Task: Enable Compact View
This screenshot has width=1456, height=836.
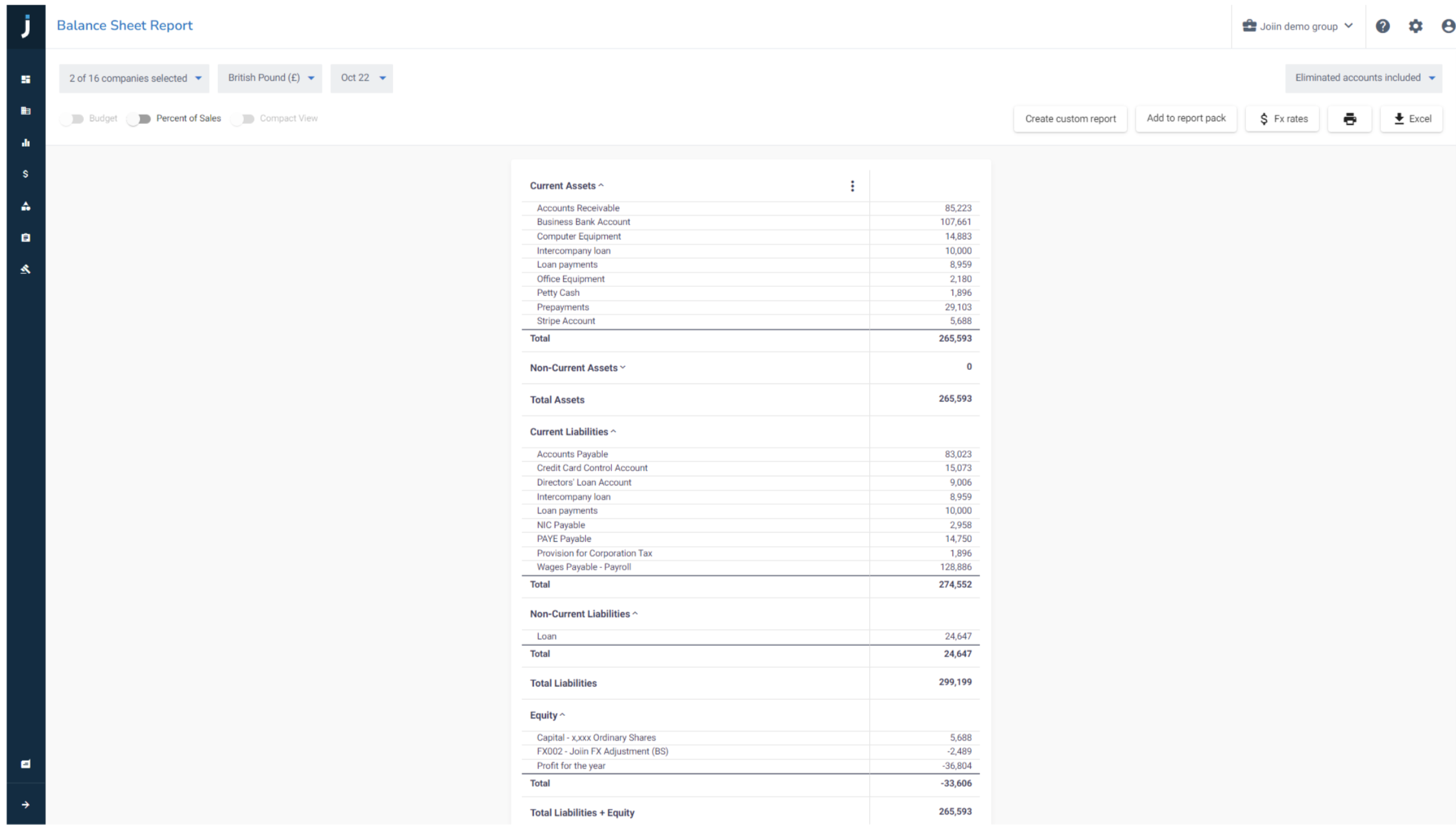Action: tap(243, 118)
